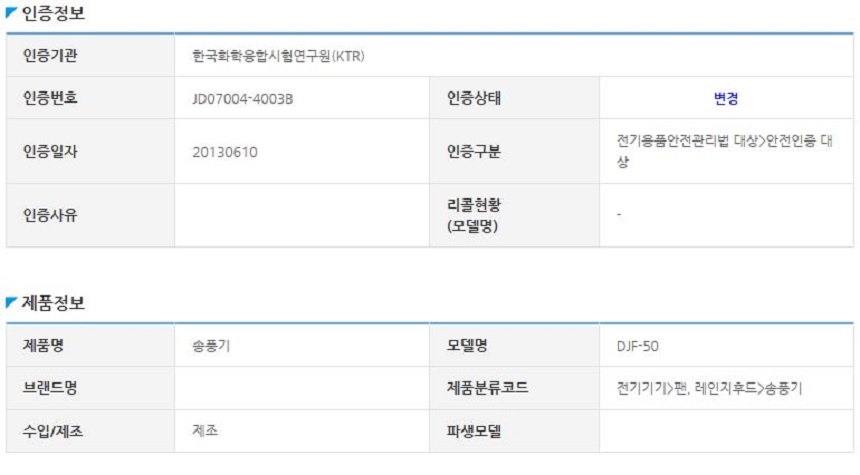Open the 변경 certification status link
The image size is (860, 475).
726,98
